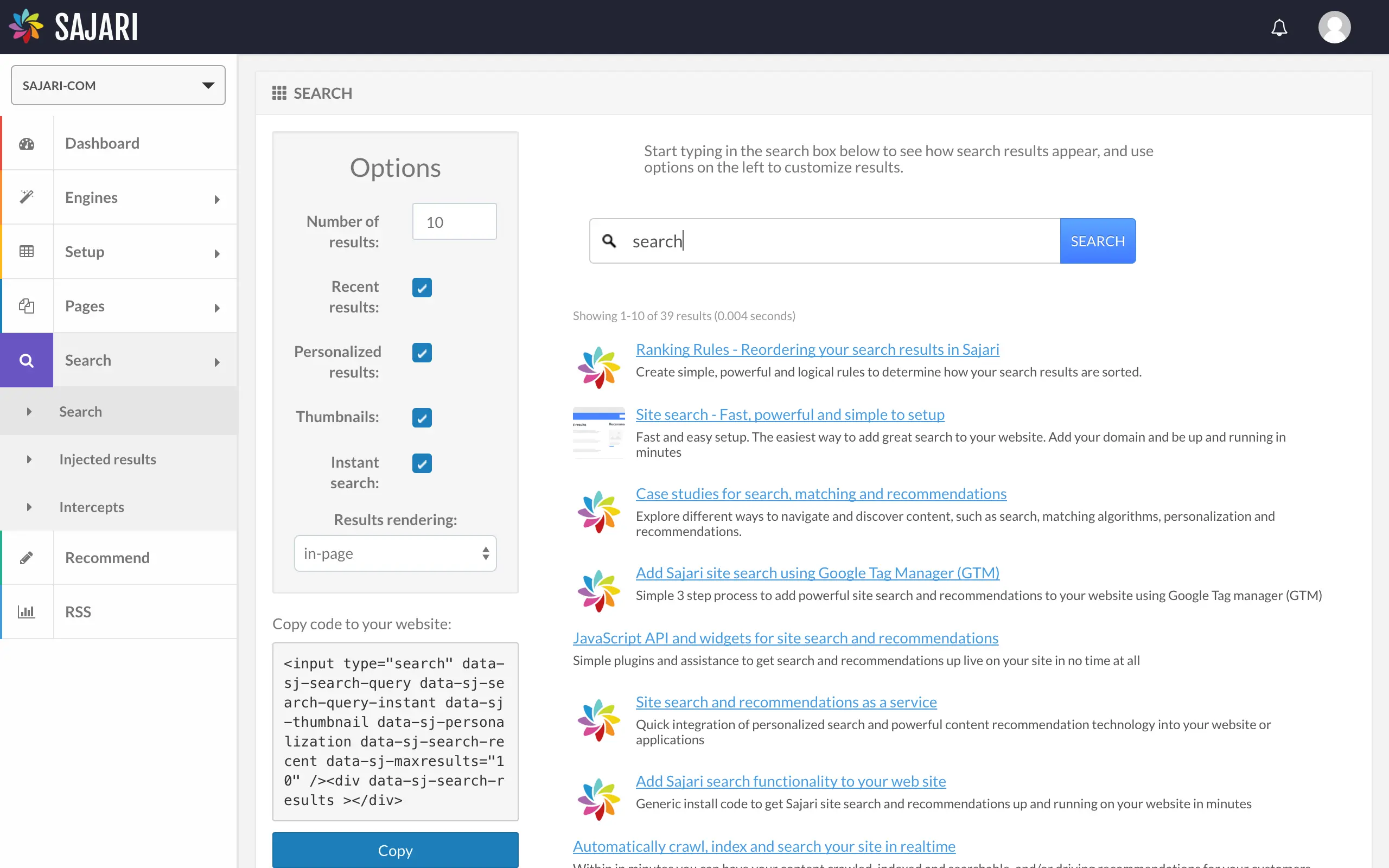This screenshot has height=868, width=1389.
Task: Collapse the Search menu arrow
Action: click(217, 362)
